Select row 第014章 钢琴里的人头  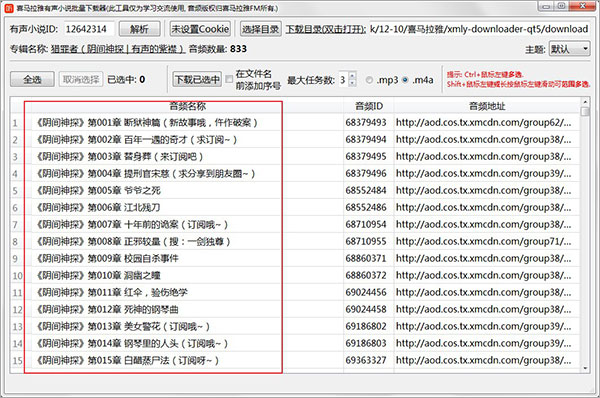click(188, 343)
